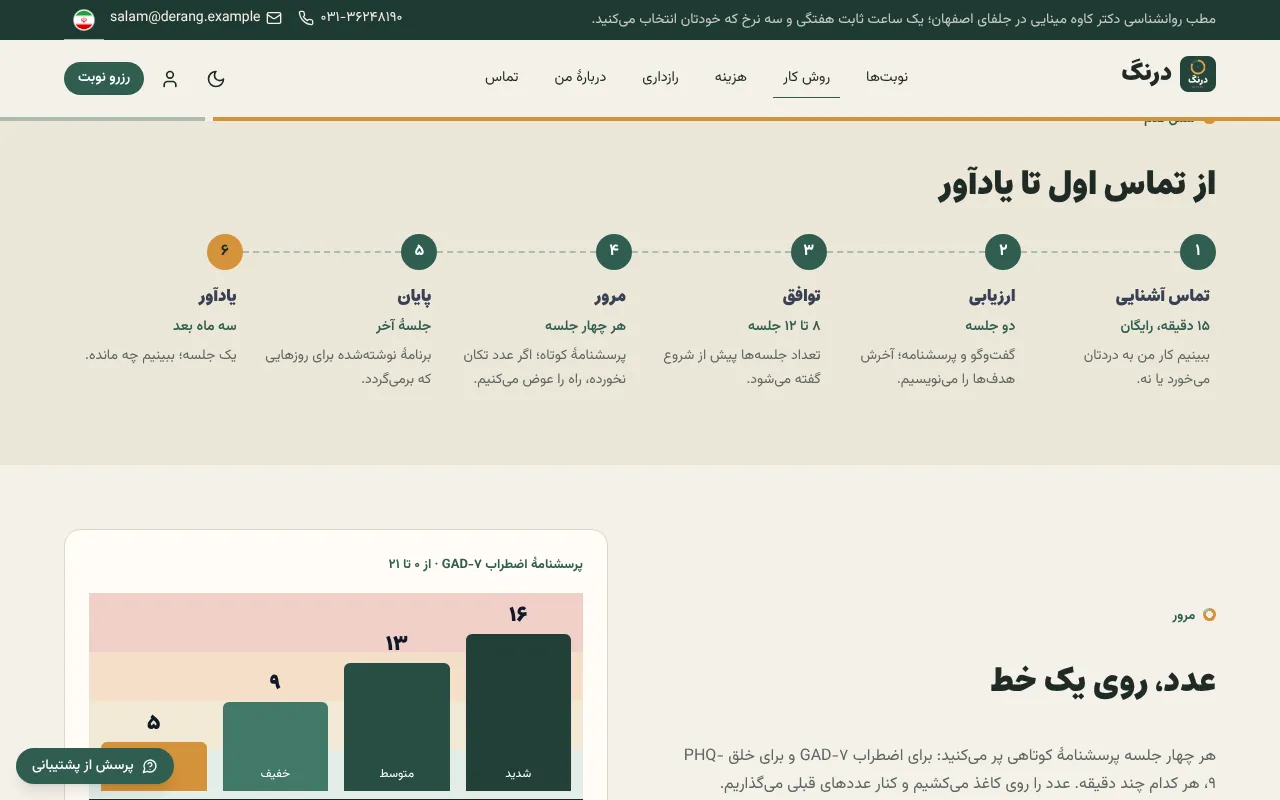Select the توافق step title
This screenshot has height=800, width=1280.
pyautogui.click(x=802, y=296)
